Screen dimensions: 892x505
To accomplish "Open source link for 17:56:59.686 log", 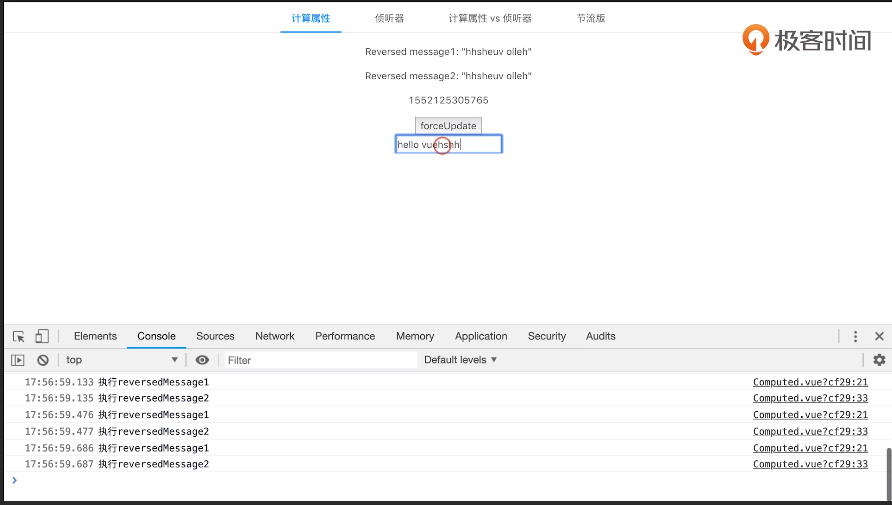I will (x=810, y=448).
